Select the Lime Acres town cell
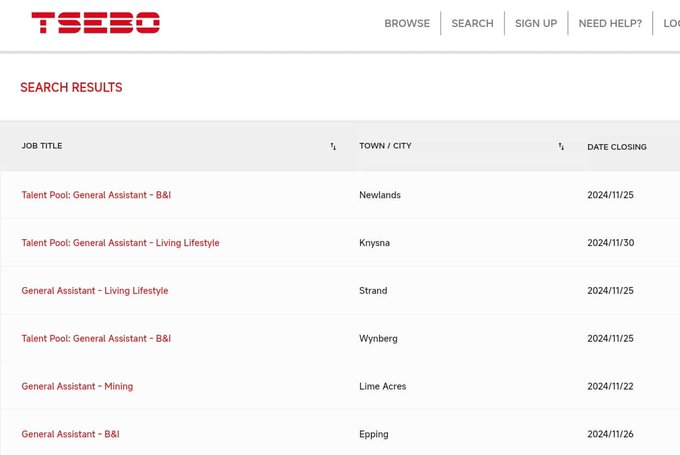Viewport: 680px width, 455px height. [382, 386]
